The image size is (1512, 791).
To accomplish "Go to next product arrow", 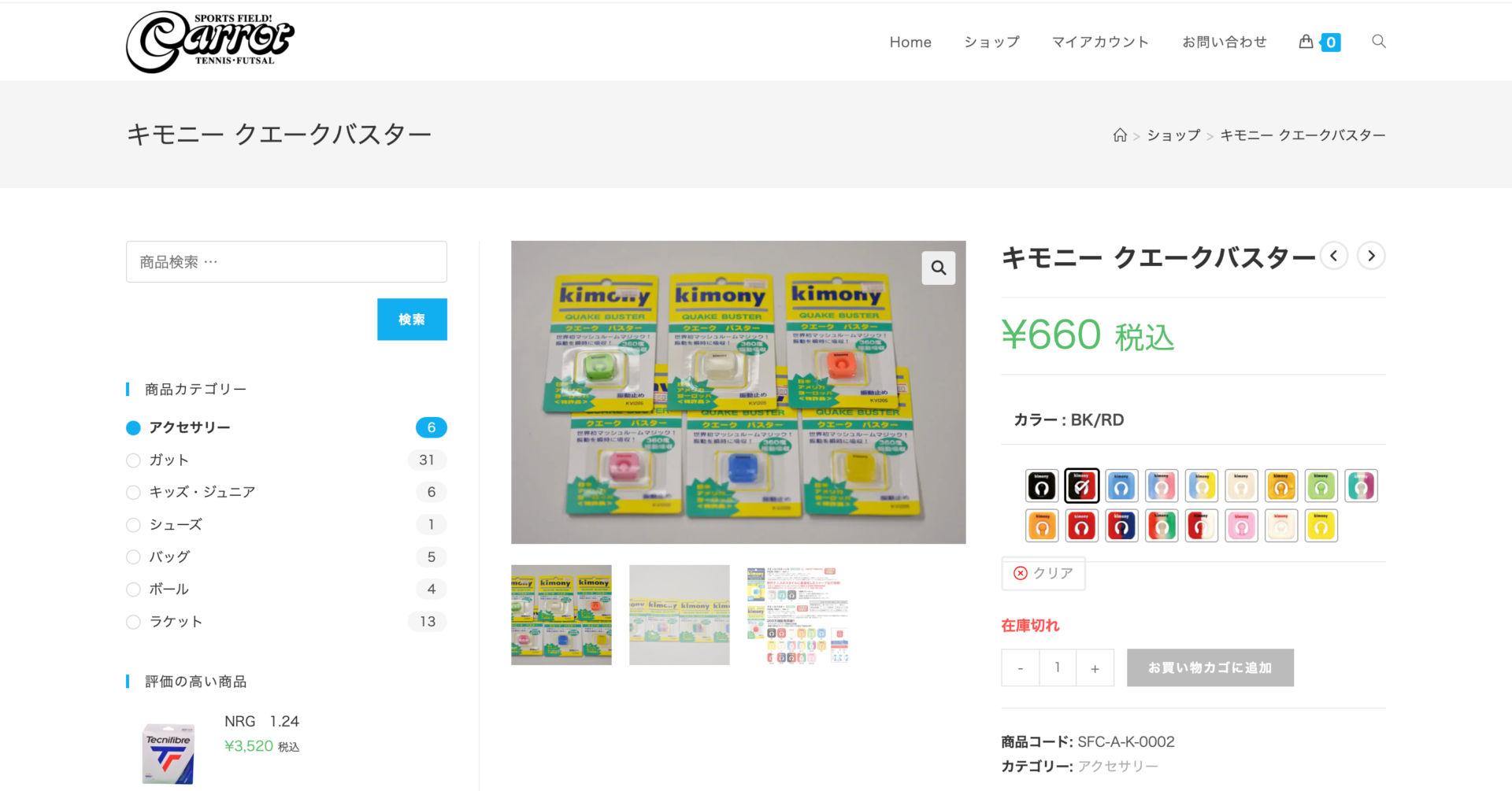I will tap(1371, 256).
